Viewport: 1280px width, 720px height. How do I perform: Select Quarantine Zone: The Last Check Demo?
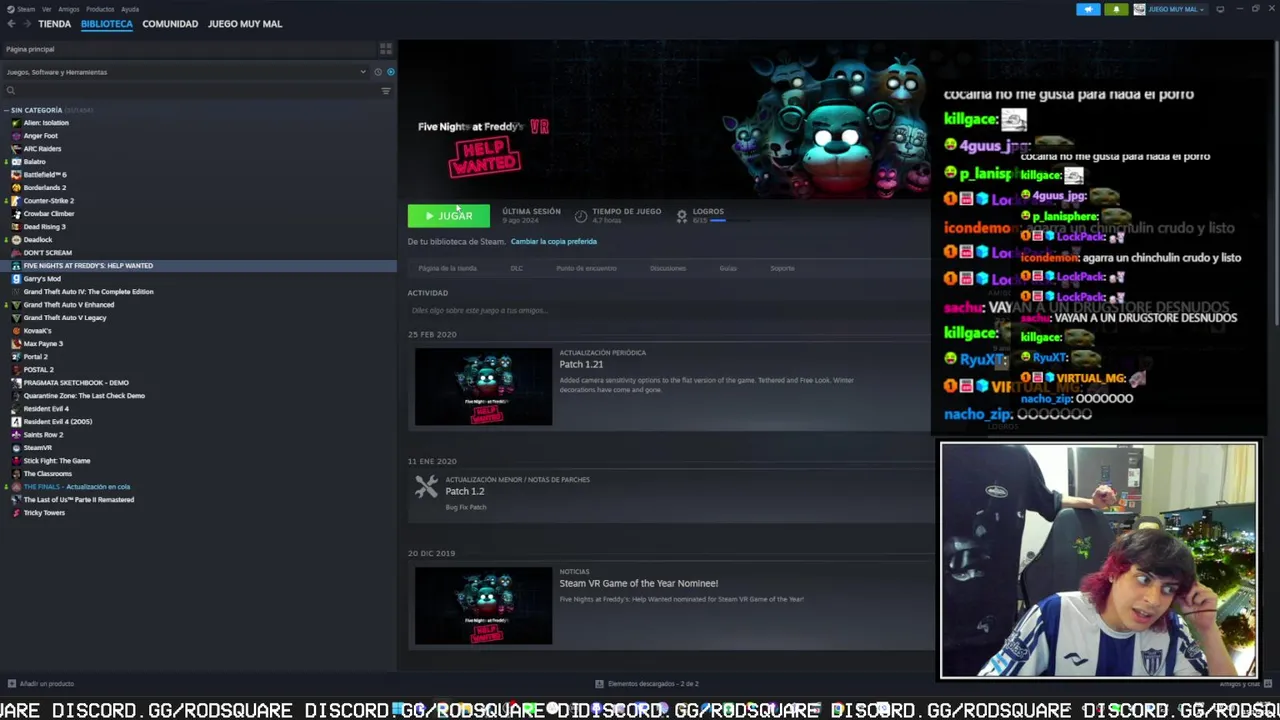point(84,396)
